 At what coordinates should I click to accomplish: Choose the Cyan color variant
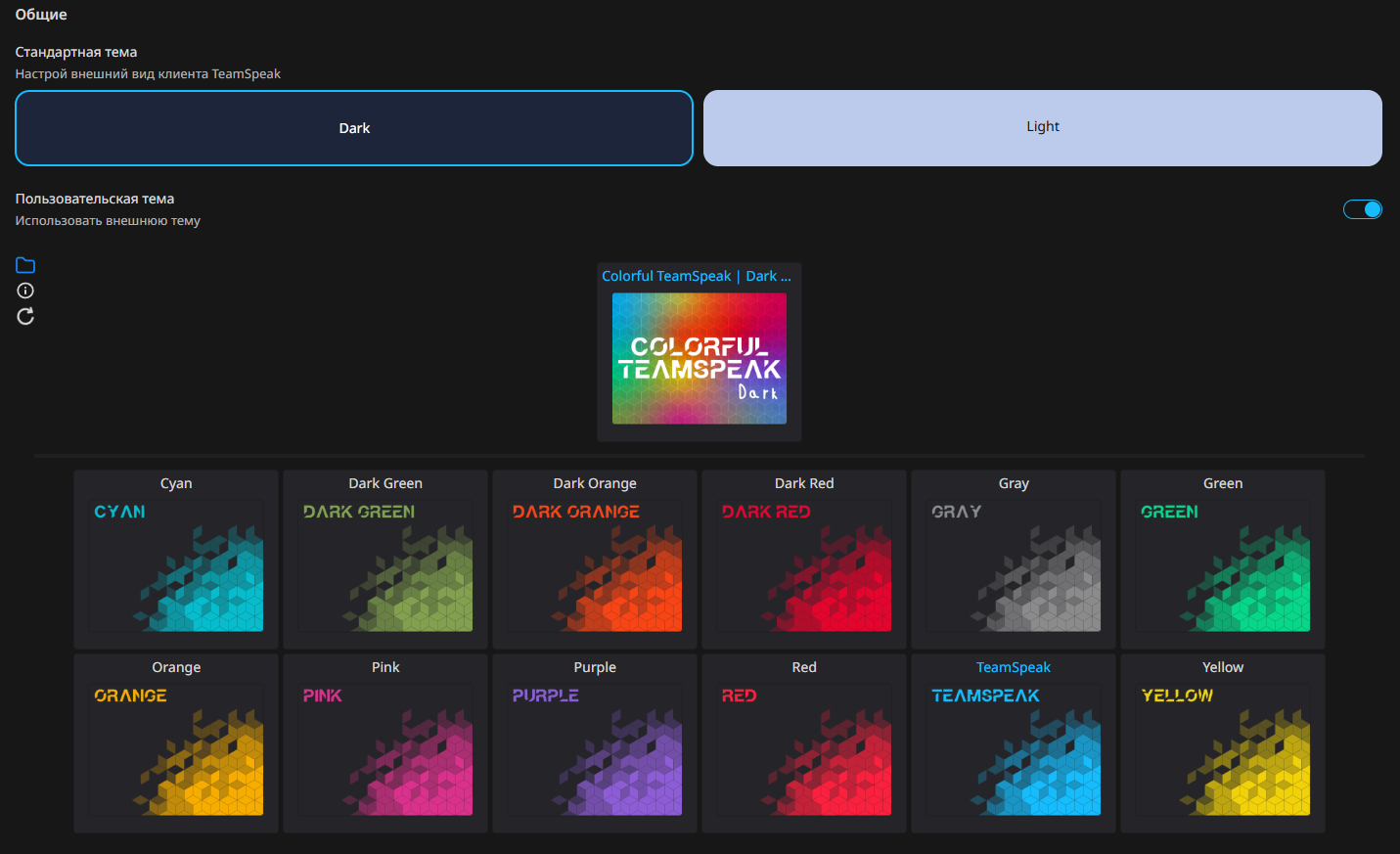(176, 560)
